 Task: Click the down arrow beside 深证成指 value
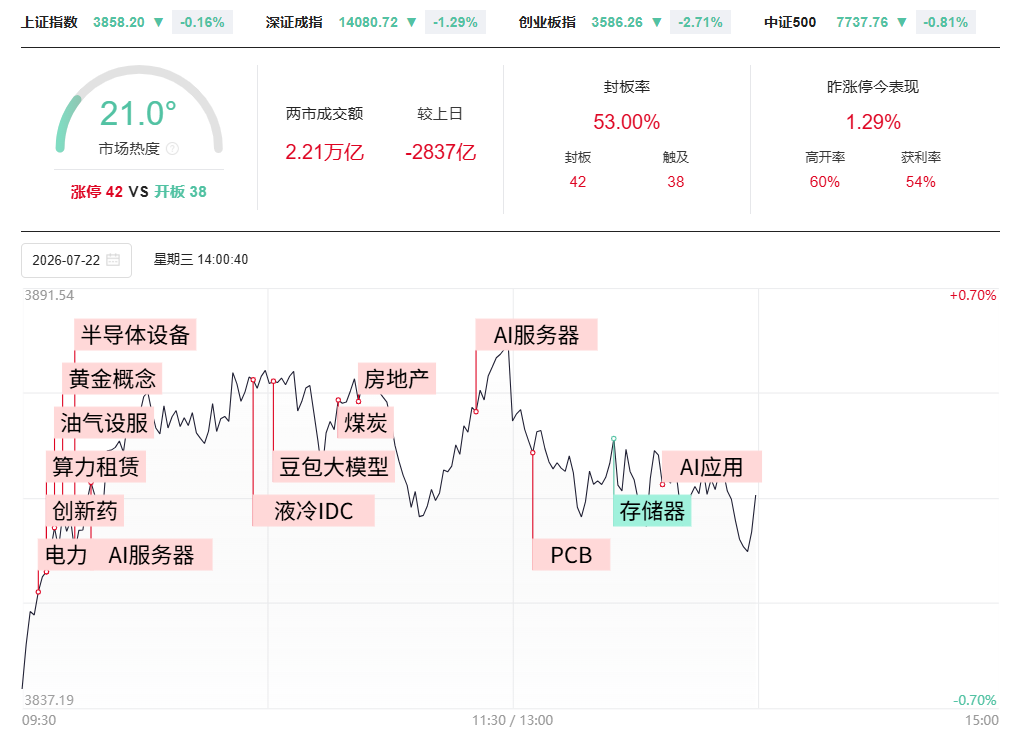[411, 22]
